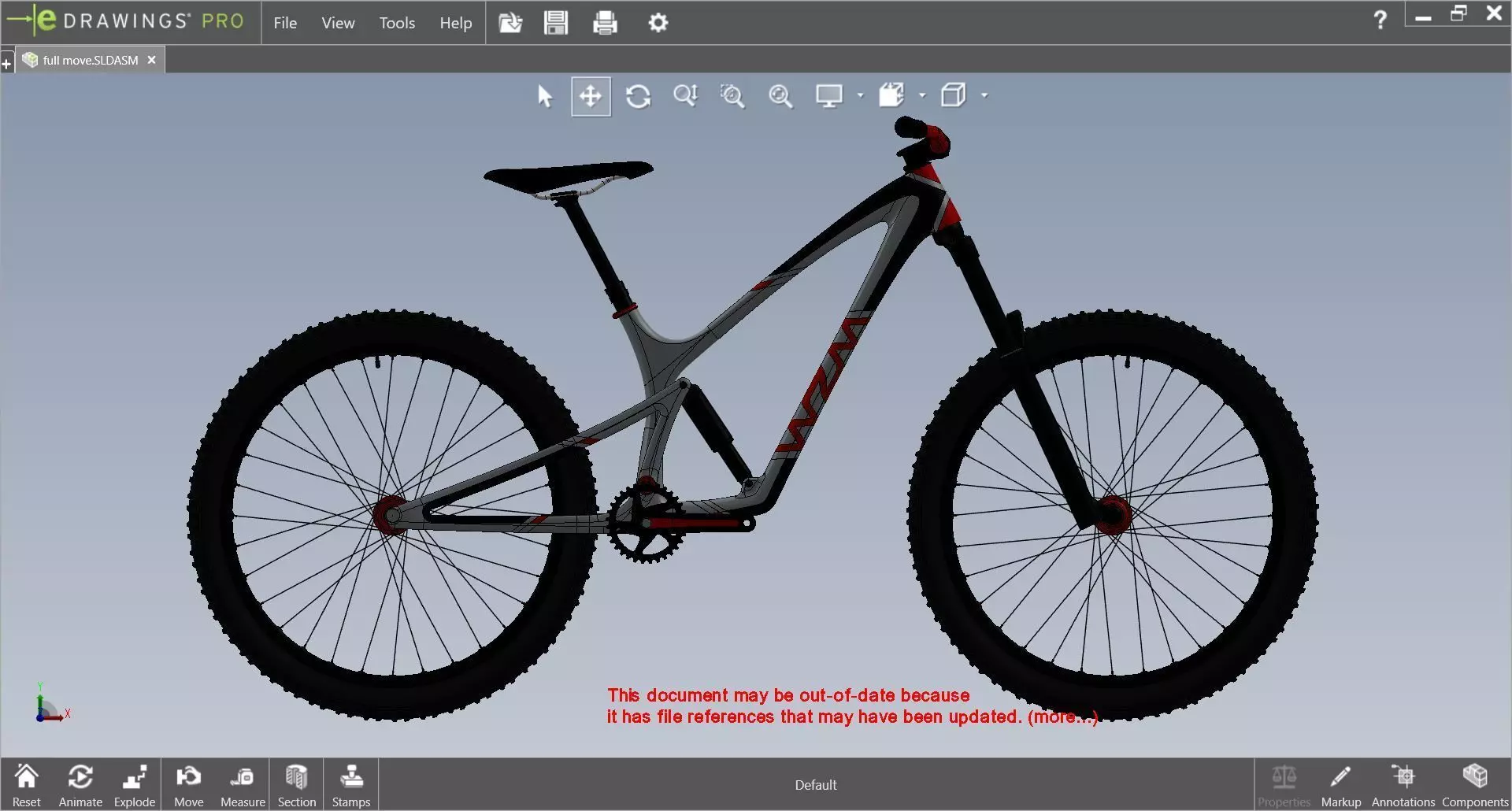Open the Options gear icon
The width and height of the screenshot is (1512, 811).
pos(658,23)
